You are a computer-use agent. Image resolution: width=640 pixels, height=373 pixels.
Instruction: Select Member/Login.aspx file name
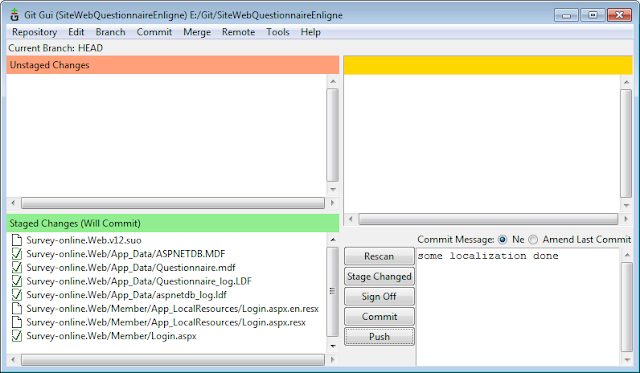coord(111,336)
